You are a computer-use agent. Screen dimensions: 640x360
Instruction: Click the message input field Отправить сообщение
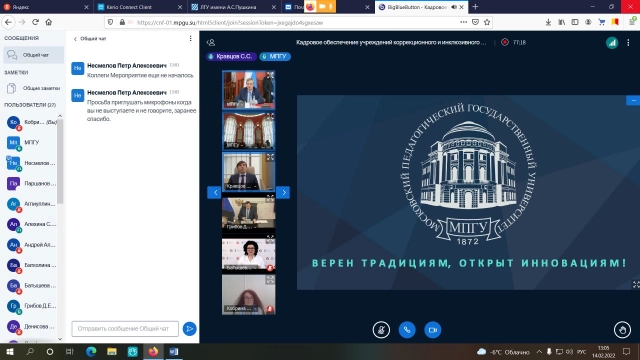point(125,329)
